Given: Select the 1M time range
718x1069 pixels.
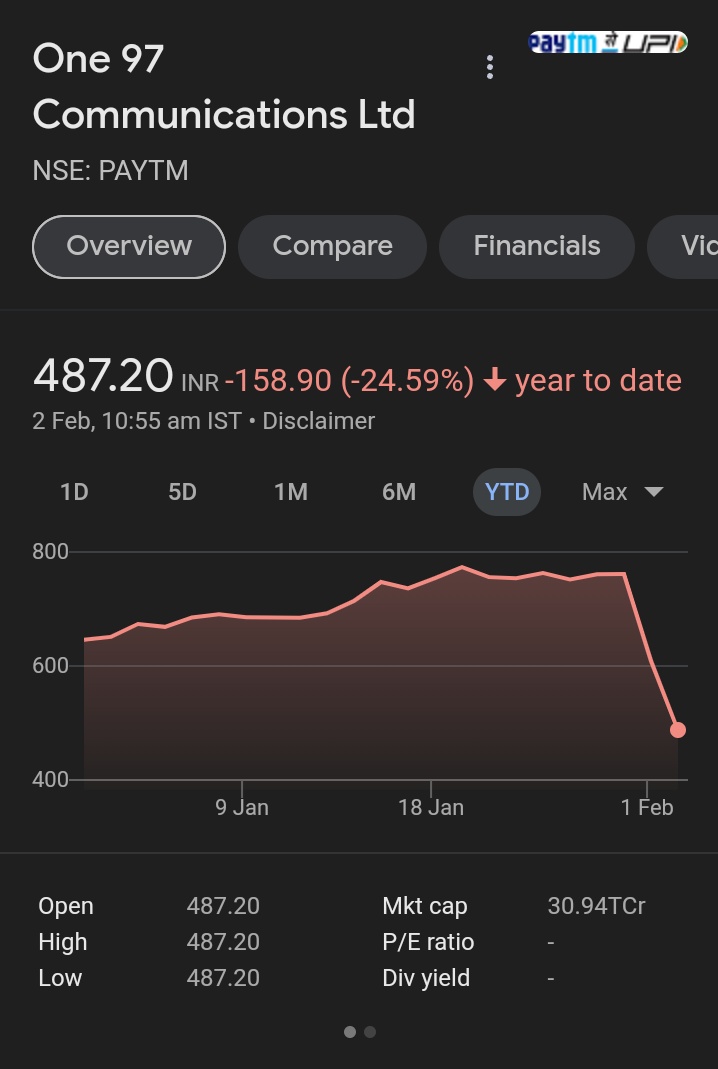Looking at the screenshot, I should point(291,492).
